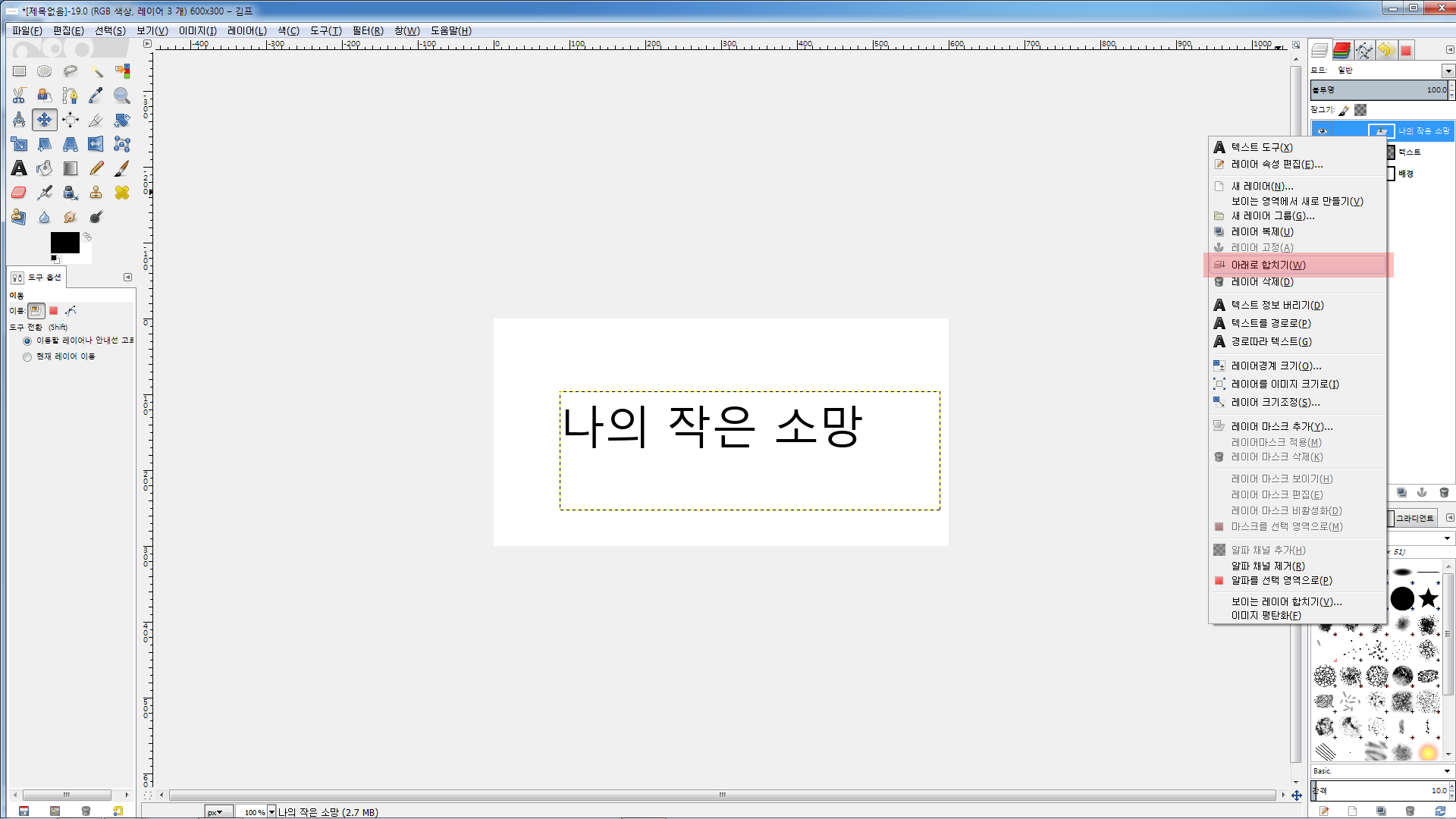Image resolution: width=1456 pixels, height=819 pixels.
Task: Choose '텍스트 정보 버리기(D)' menu entry
Action: [x=1298, y=305]
